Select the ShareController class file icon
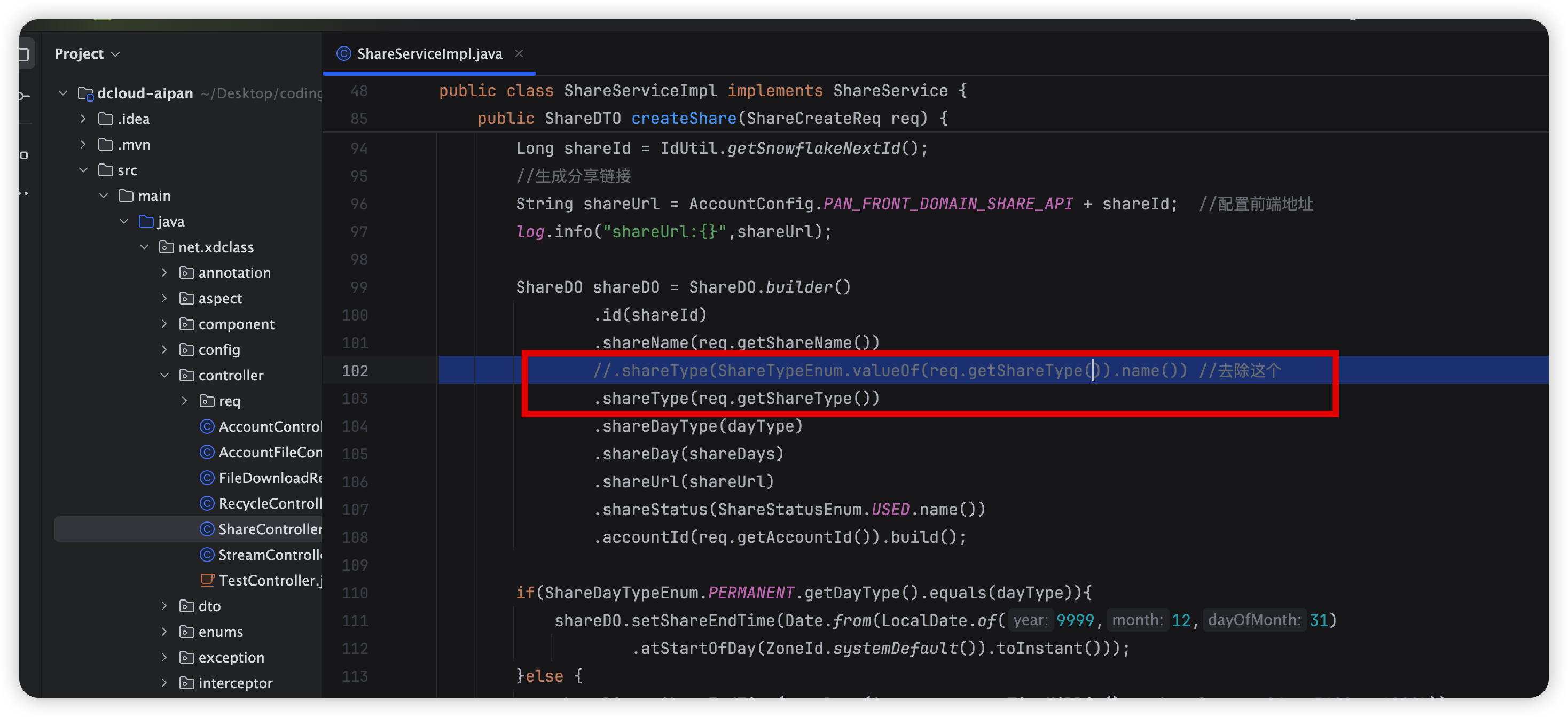The height and width of the screenshot is (717, 1568). 207,529
